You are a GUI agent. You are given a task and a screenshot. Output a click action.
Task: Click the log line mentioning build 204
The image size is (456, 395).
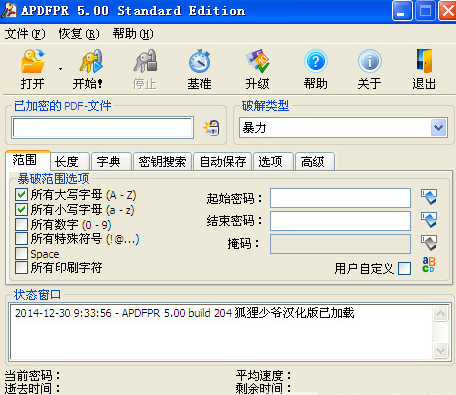[x=185, y=313]
